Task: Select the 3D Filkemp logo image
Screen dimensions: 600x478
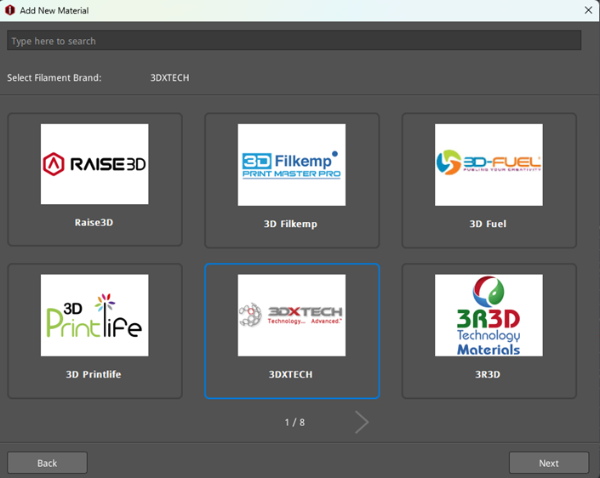Action: [291, 165]
